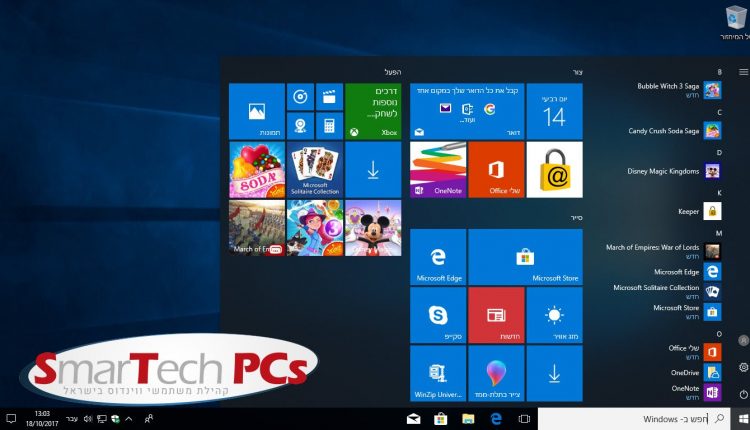Select the Recycle Bin desktop icon
Image resolution: width=750 pixels, height=430 pixels.
[734, 23]
